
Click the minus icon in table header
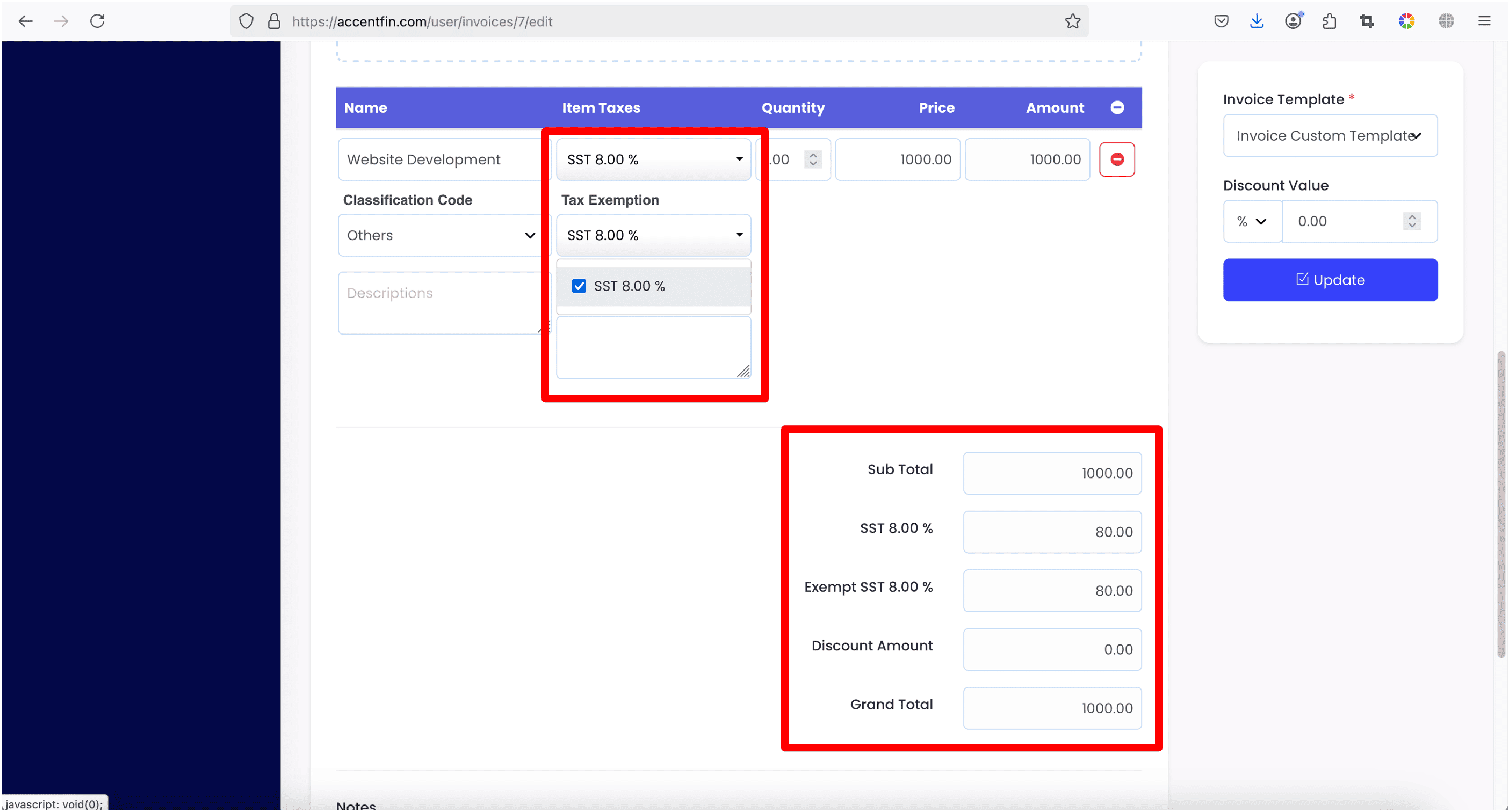click(1116, 107)
